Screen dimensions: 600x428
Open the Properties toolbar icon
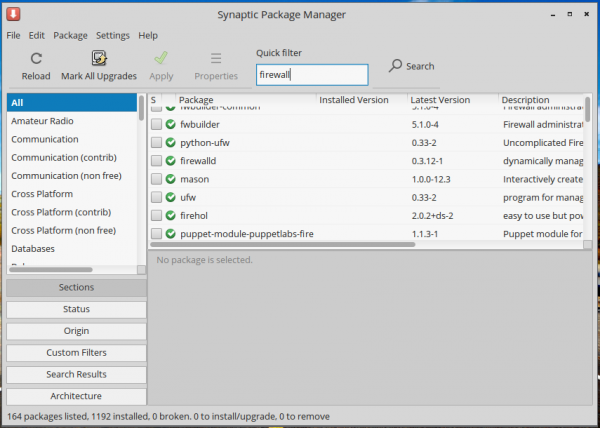(216, 59)
